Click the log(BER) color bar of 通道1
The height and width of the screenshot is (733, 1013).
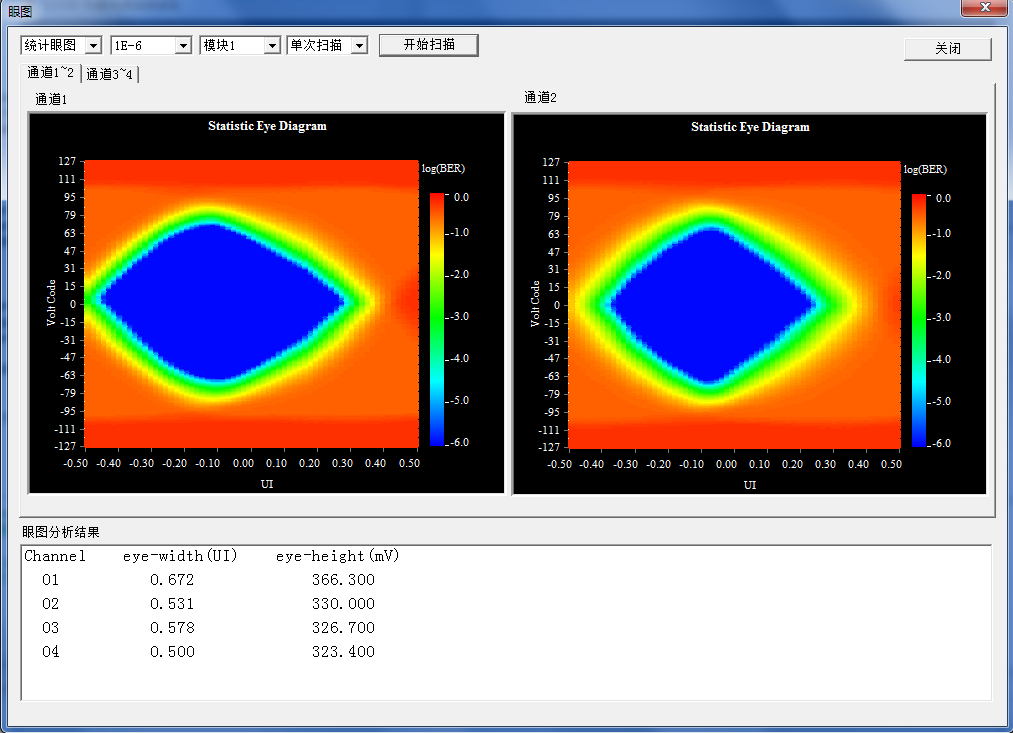(436, 318)
